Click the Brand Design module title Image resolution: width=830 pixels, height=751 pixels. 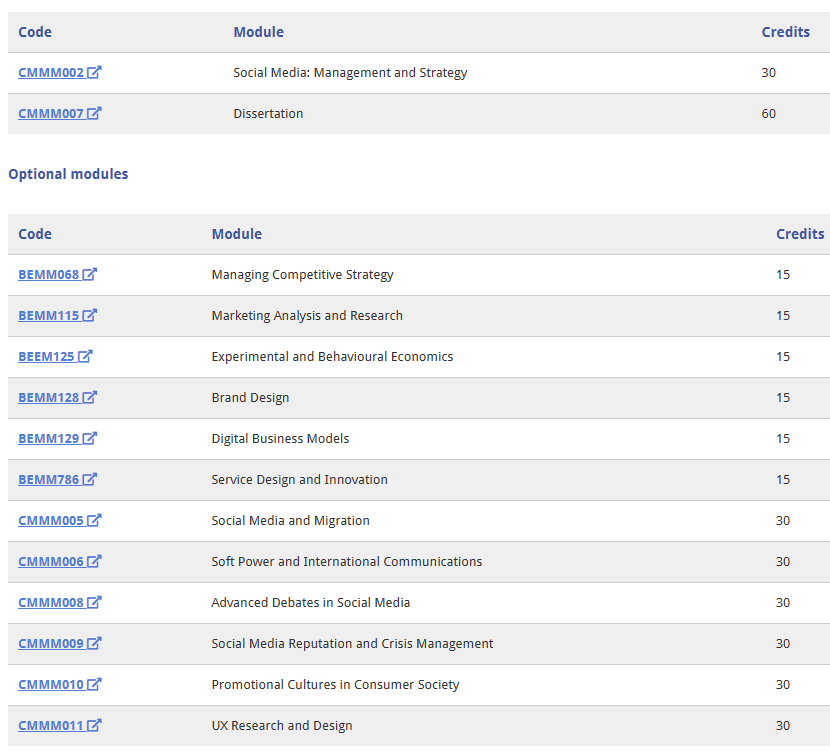click(250, 397)
